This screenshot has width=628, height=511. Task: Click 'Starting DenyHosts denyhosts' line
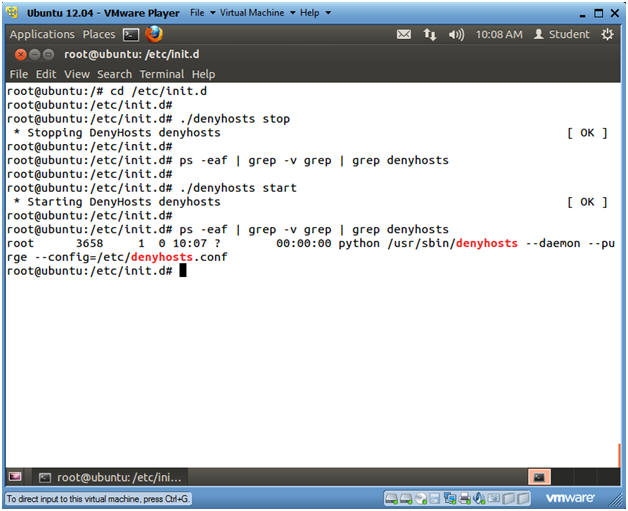point(117,202)
